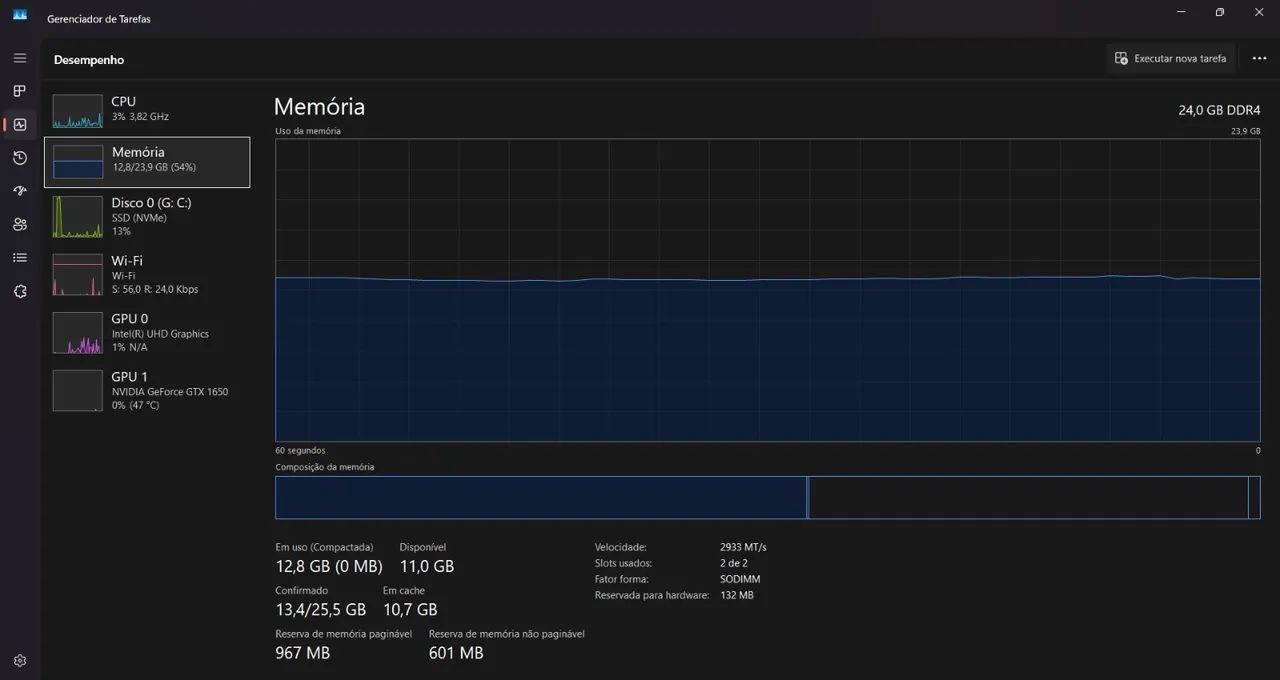Image resolution: width=1280 pixels, height=680 pixels.
Task: Click the standby segment of memory composition bar
Action: pos(1028,497)
